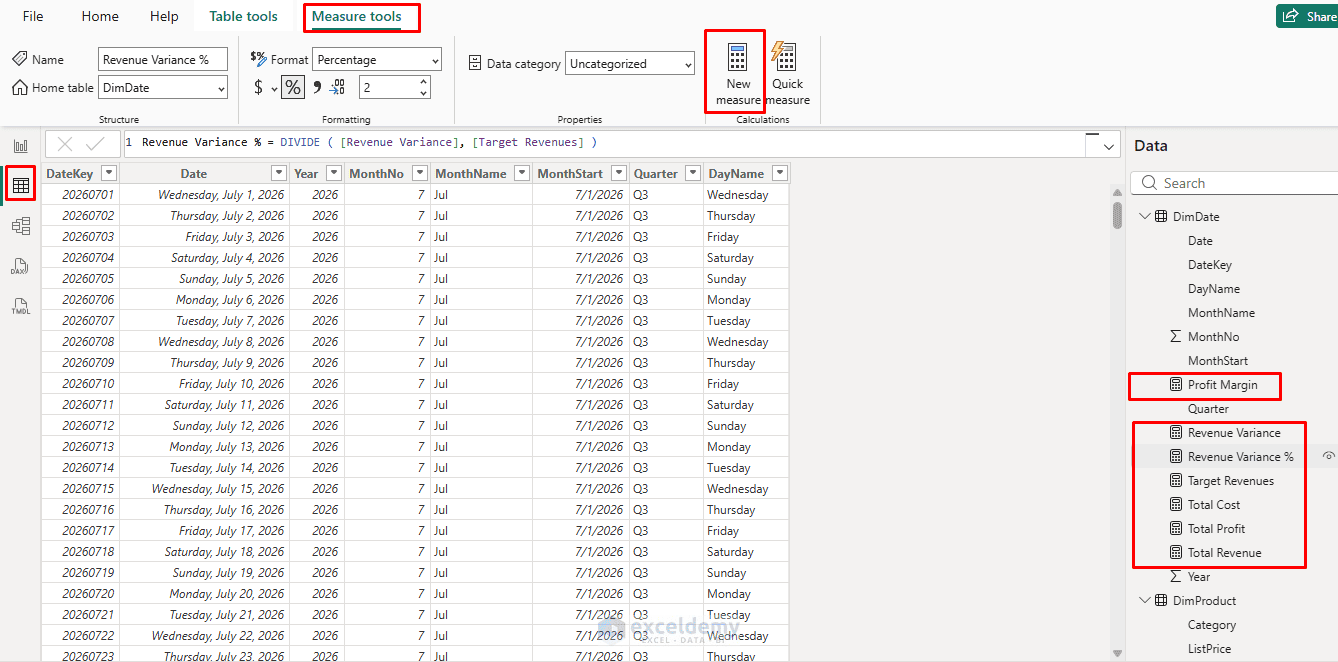Open currency symbol dropdown arrow
This screenshot has width=1338, height=662.
[274, 89]
